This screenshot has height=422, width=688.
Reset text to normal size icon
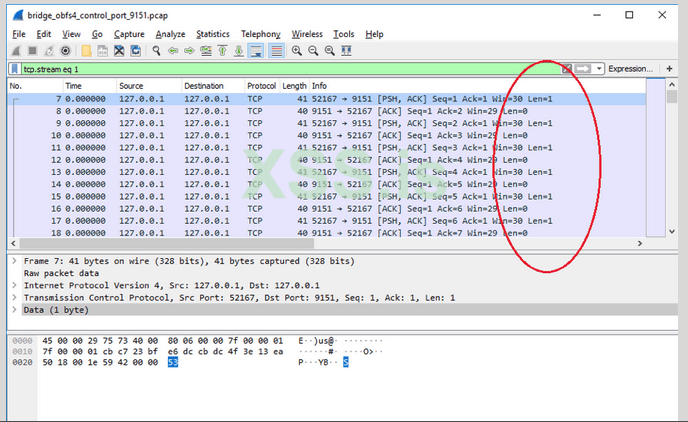(330, 51)
